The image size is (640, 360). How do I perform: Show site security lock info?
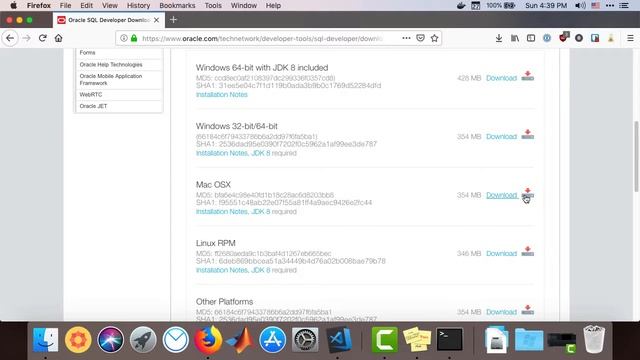click(x=134, y=38)
